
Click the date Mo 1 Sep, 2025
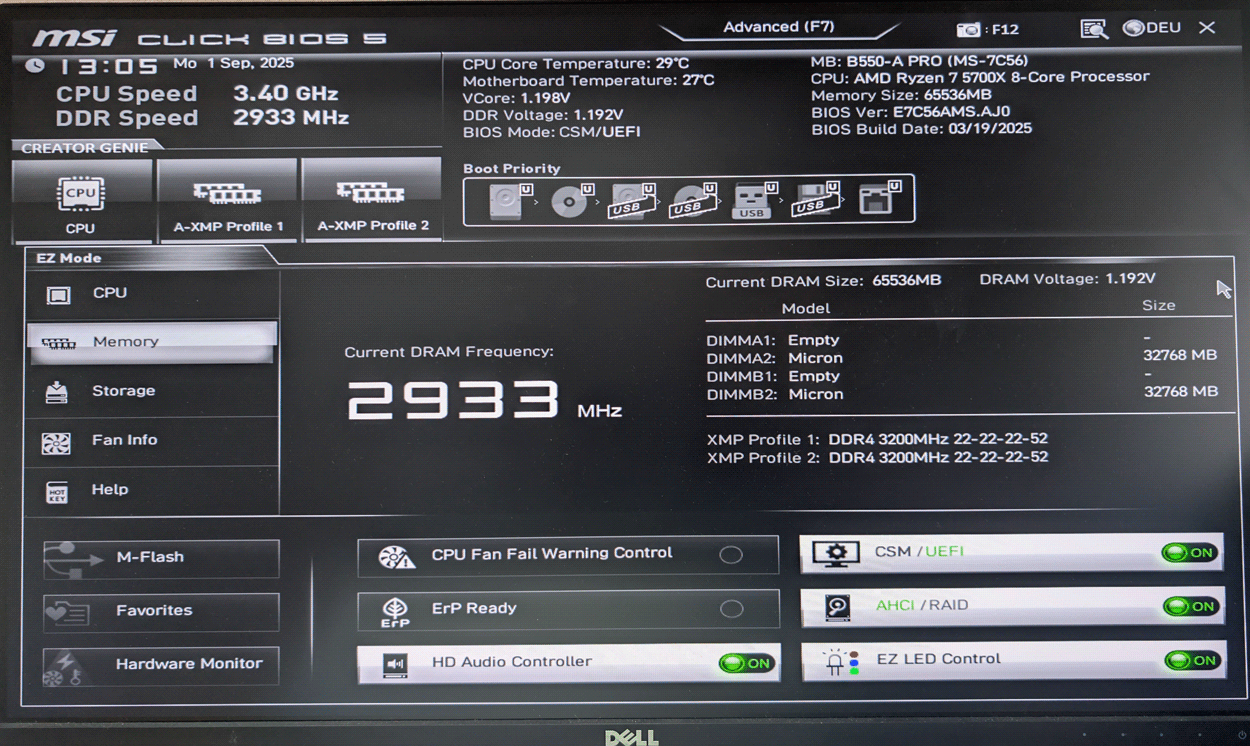pos(233,63)
